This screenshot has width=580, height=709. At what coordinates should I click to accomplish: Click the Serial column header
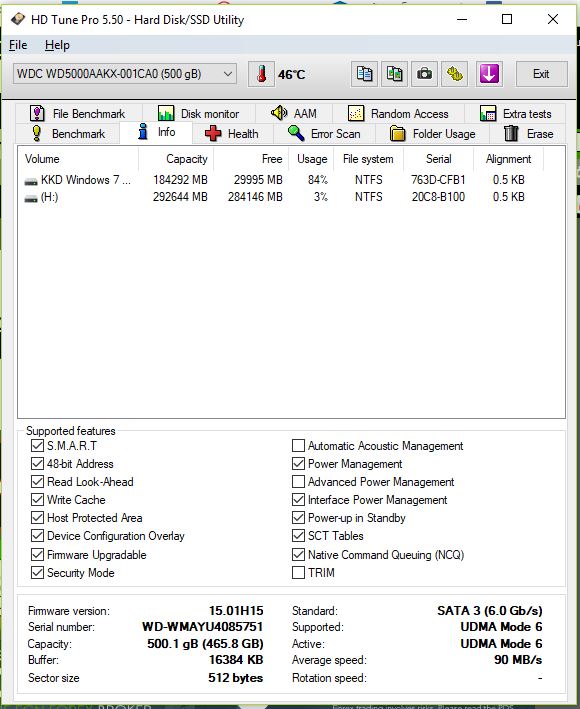439,159
